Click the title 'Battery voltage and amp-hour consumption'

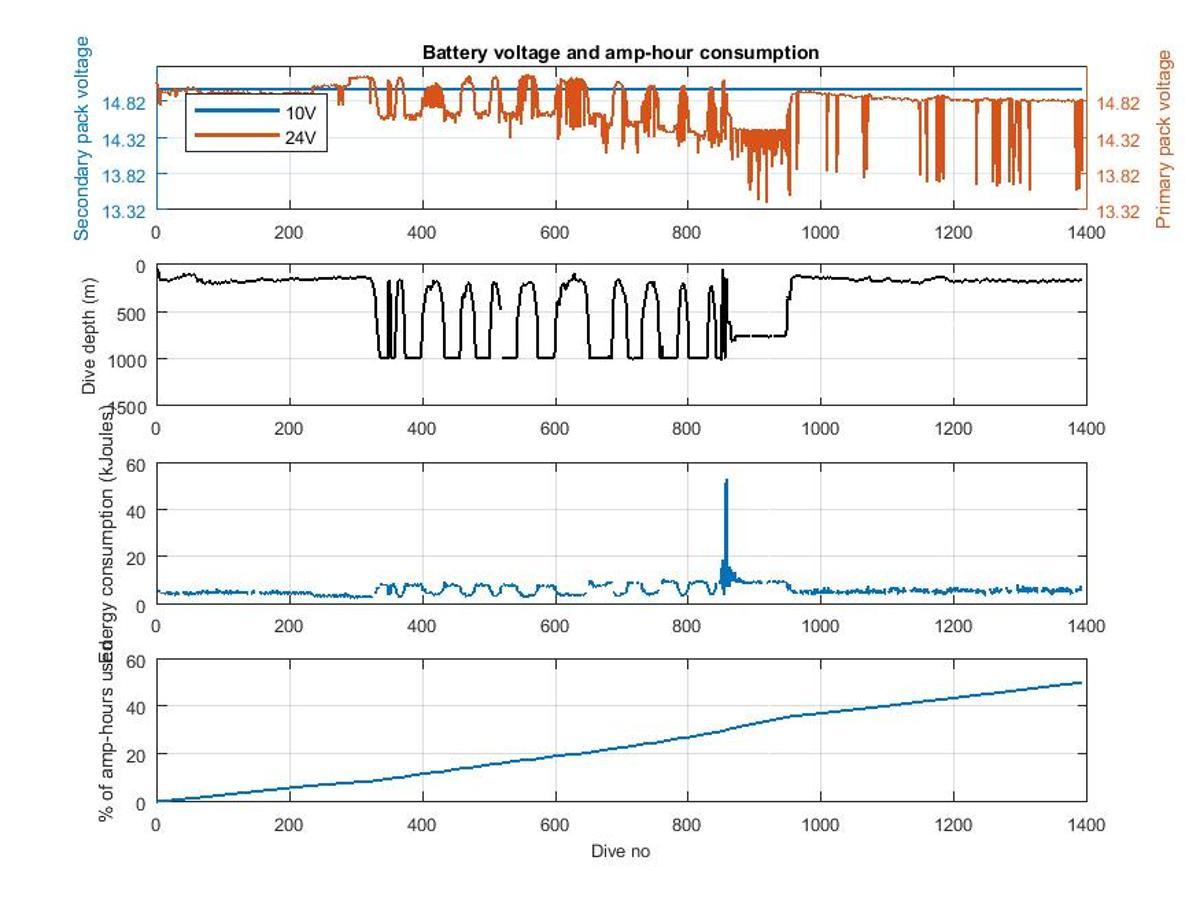(620, 53)
